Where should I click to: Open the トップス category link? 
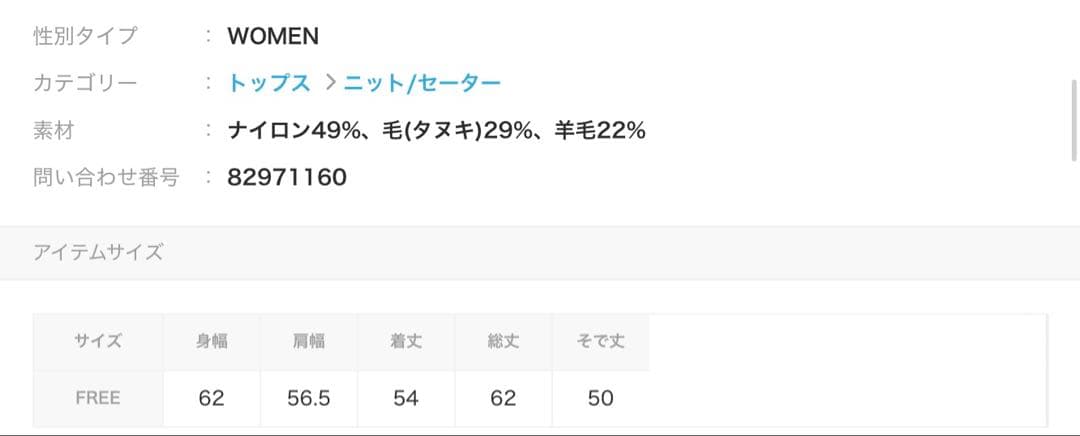pyautogui.click(x=269, y=84)
